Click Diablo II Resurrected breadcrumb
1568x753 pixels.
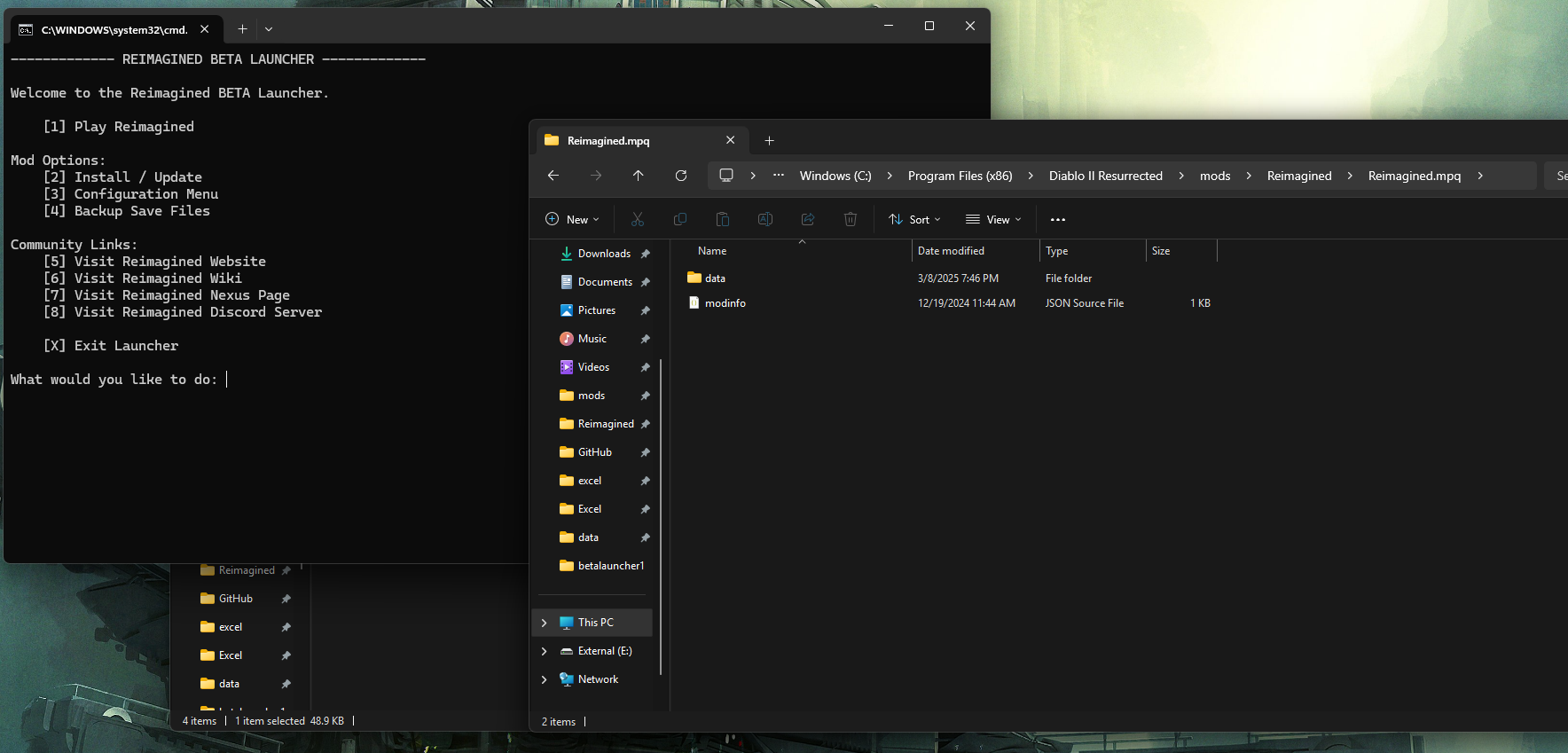pyautogui.click(x=1106, y=176)
